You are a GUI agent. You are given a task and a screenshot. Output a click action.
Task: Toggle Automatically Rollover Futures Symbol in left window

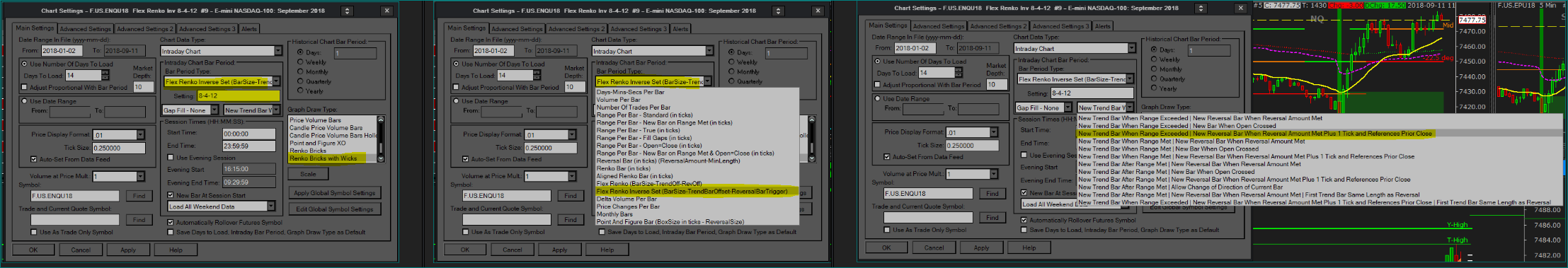171,222
